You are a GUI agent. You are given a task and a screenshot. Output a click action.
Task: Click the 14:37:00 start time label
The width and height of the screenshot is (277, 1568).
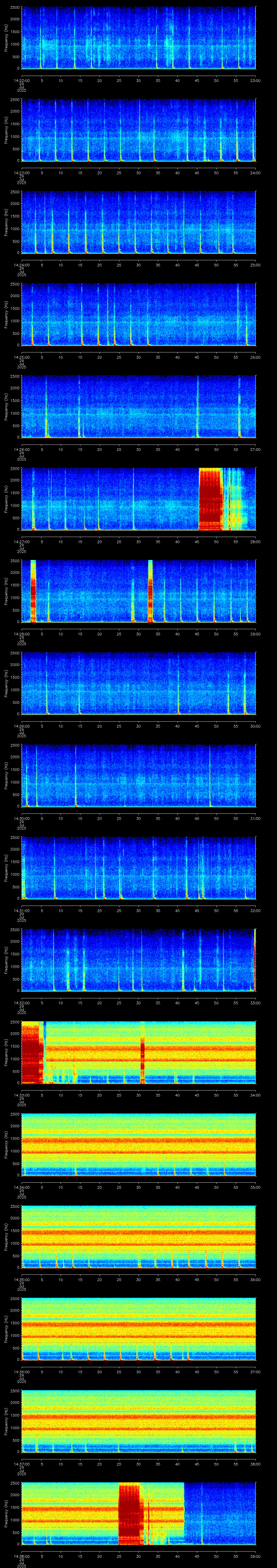point(21,1464)
